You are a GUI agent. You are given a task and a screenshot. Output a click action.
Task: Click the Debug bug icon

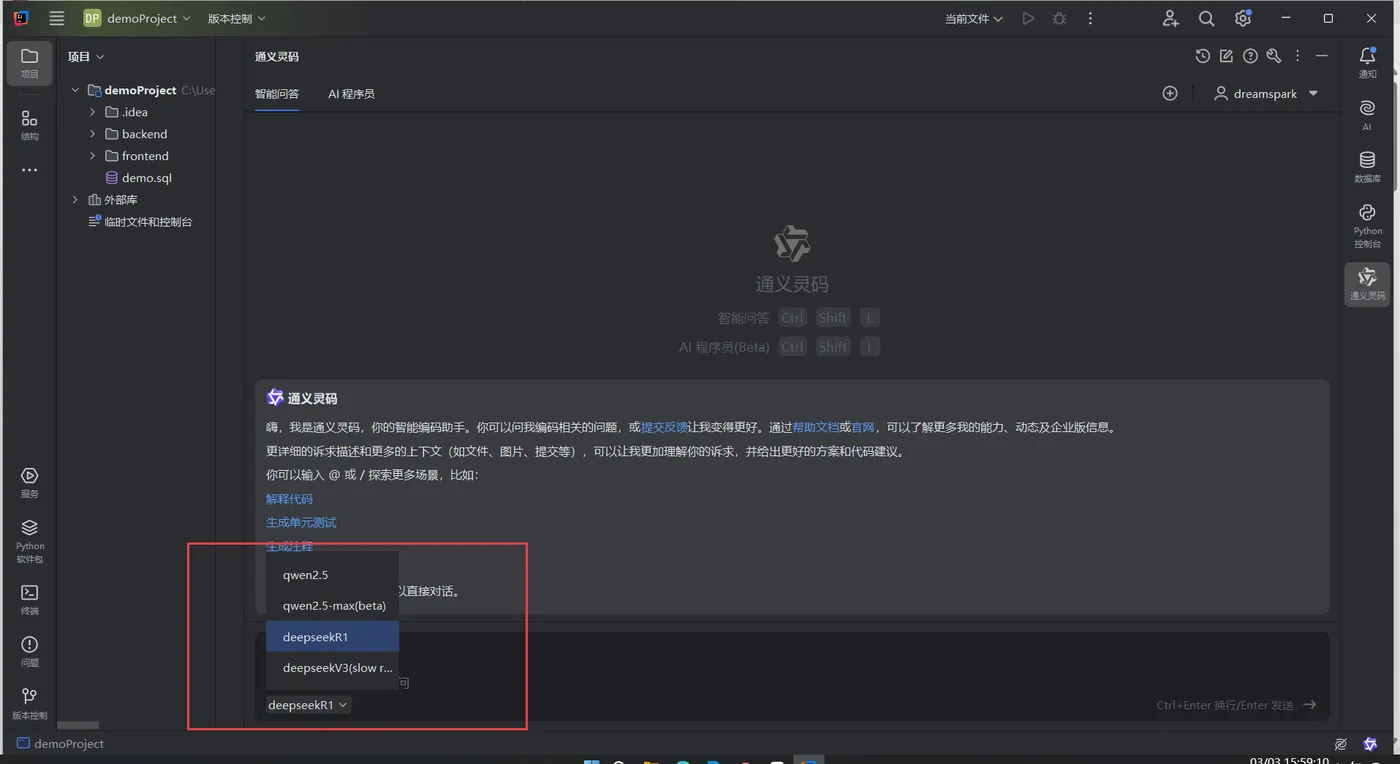pos(1059,18)
